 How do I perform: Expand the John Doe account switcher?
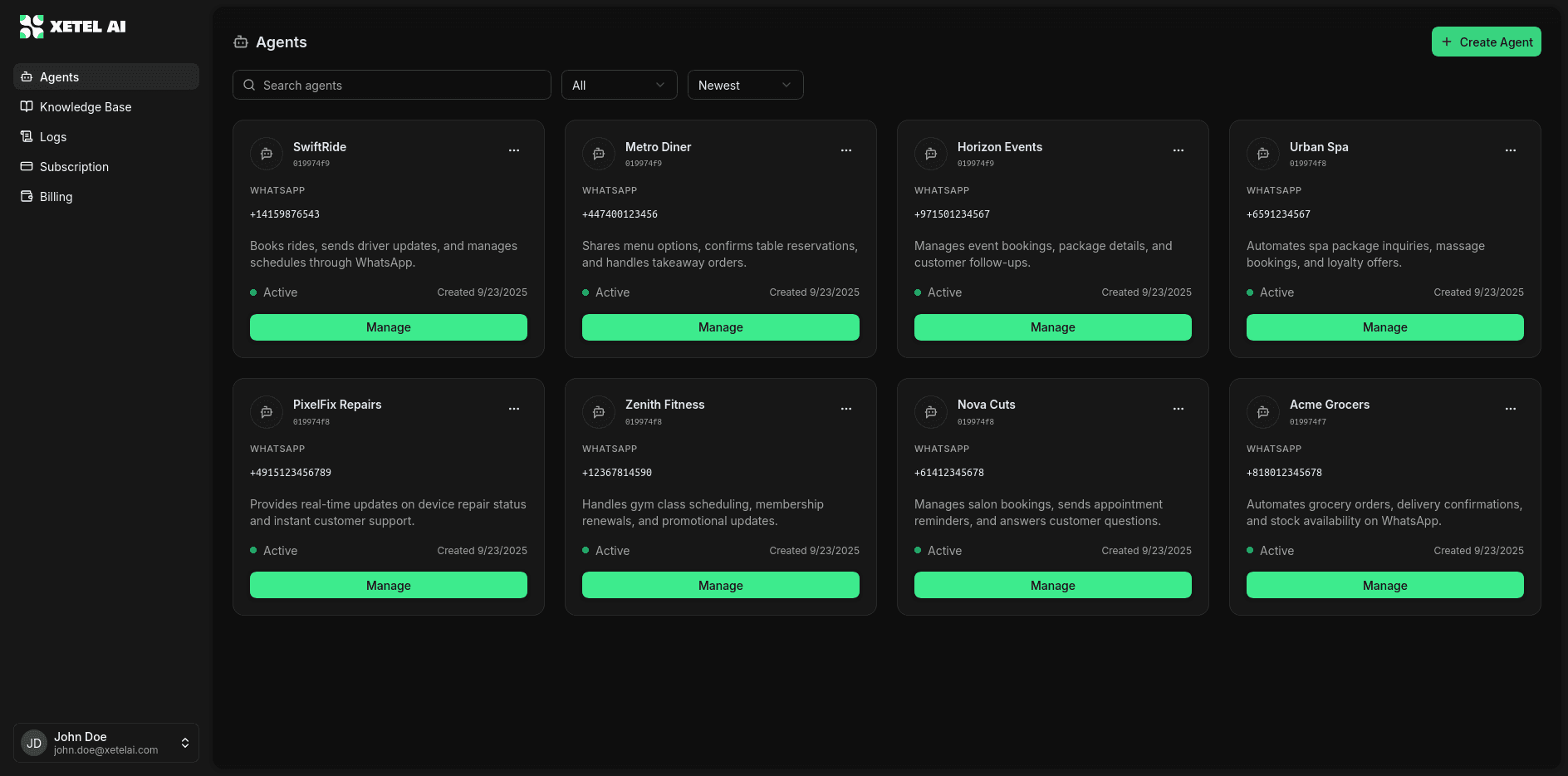(x=185, y=743)
